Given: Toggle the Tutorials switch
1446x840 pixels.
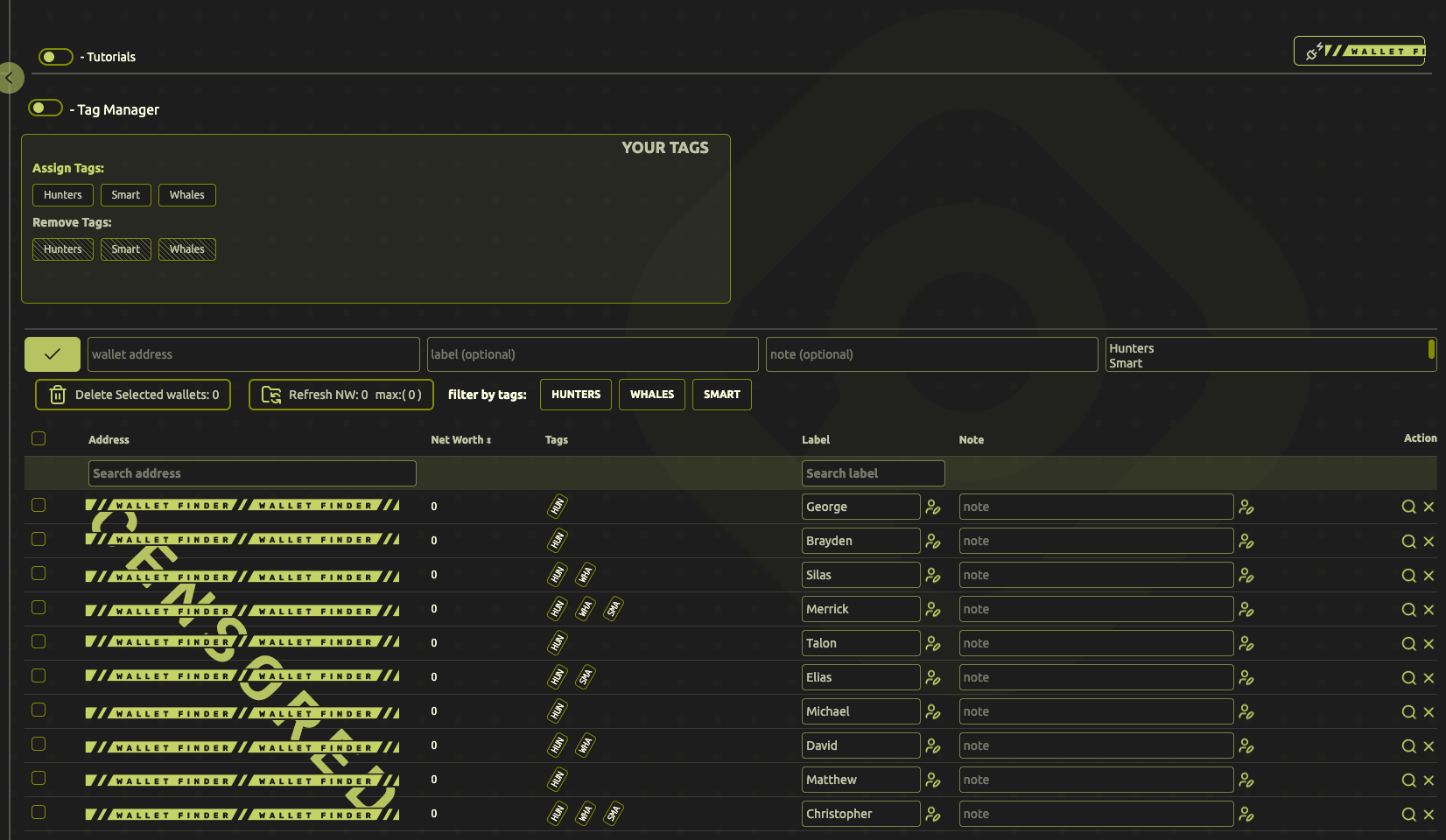Looking at the screenshot, I should click(56, 57).
